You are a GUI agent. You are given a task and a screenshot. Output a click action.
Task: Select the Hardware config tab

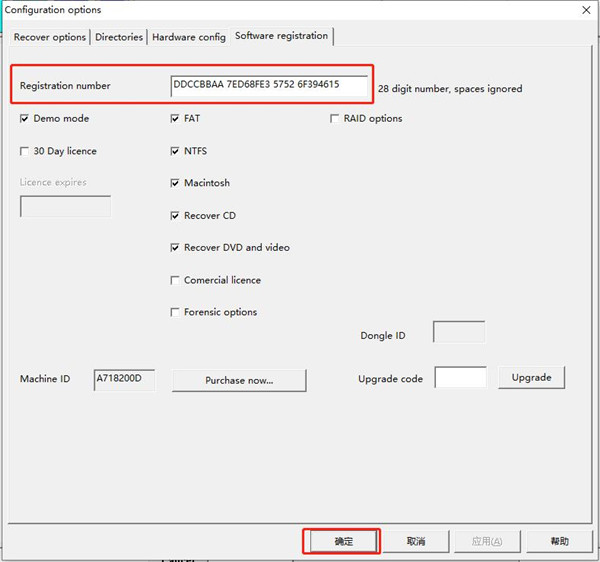(x=188, y=37)
